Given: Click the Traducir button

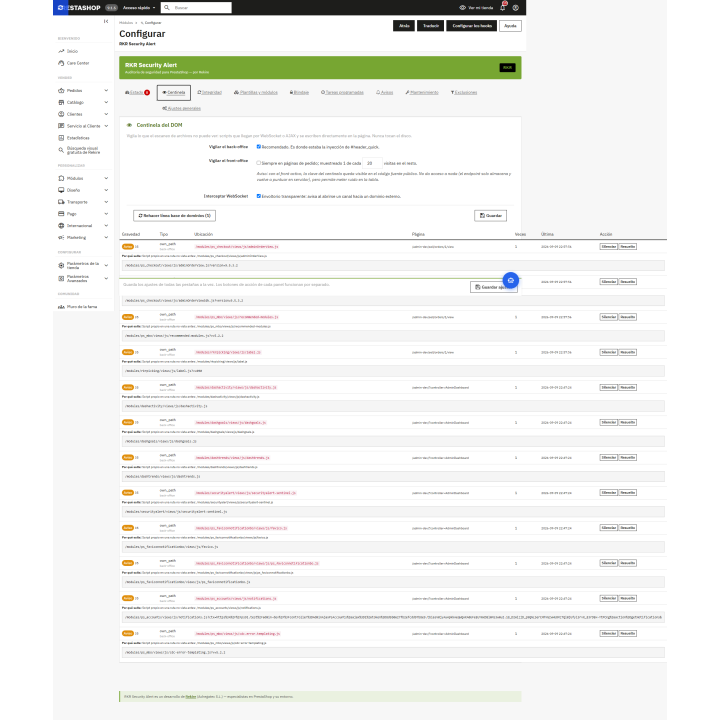Looking at the screenshot, I should [431, 26].
